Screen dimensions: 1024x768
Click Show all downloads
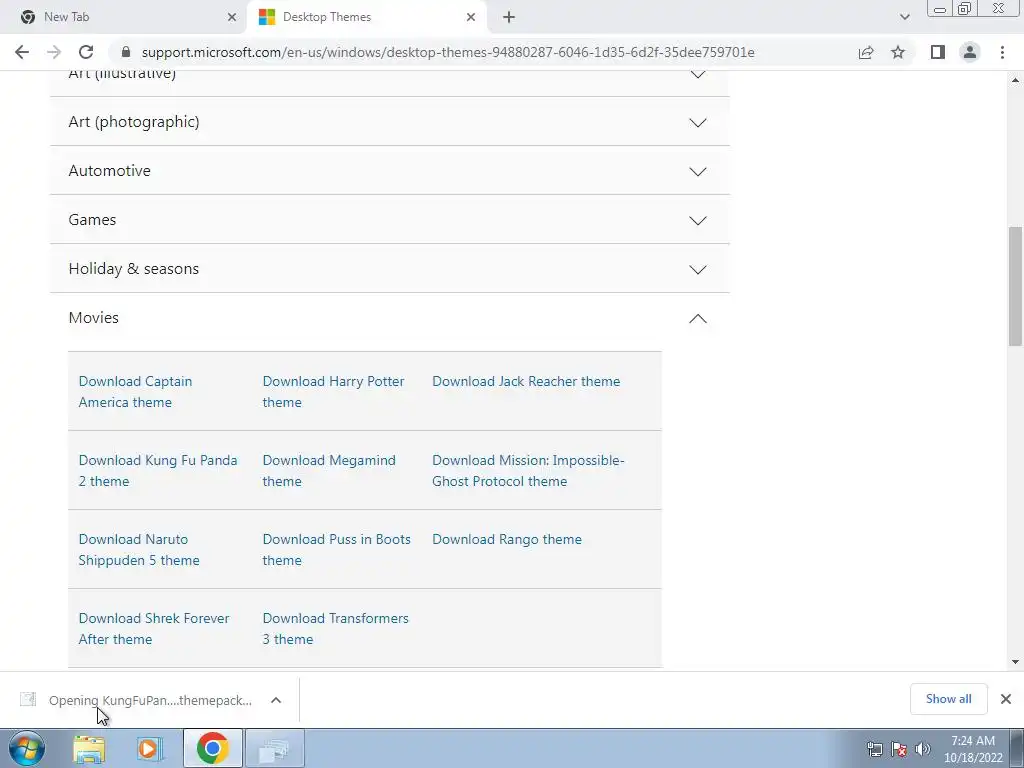click(948, 699)
